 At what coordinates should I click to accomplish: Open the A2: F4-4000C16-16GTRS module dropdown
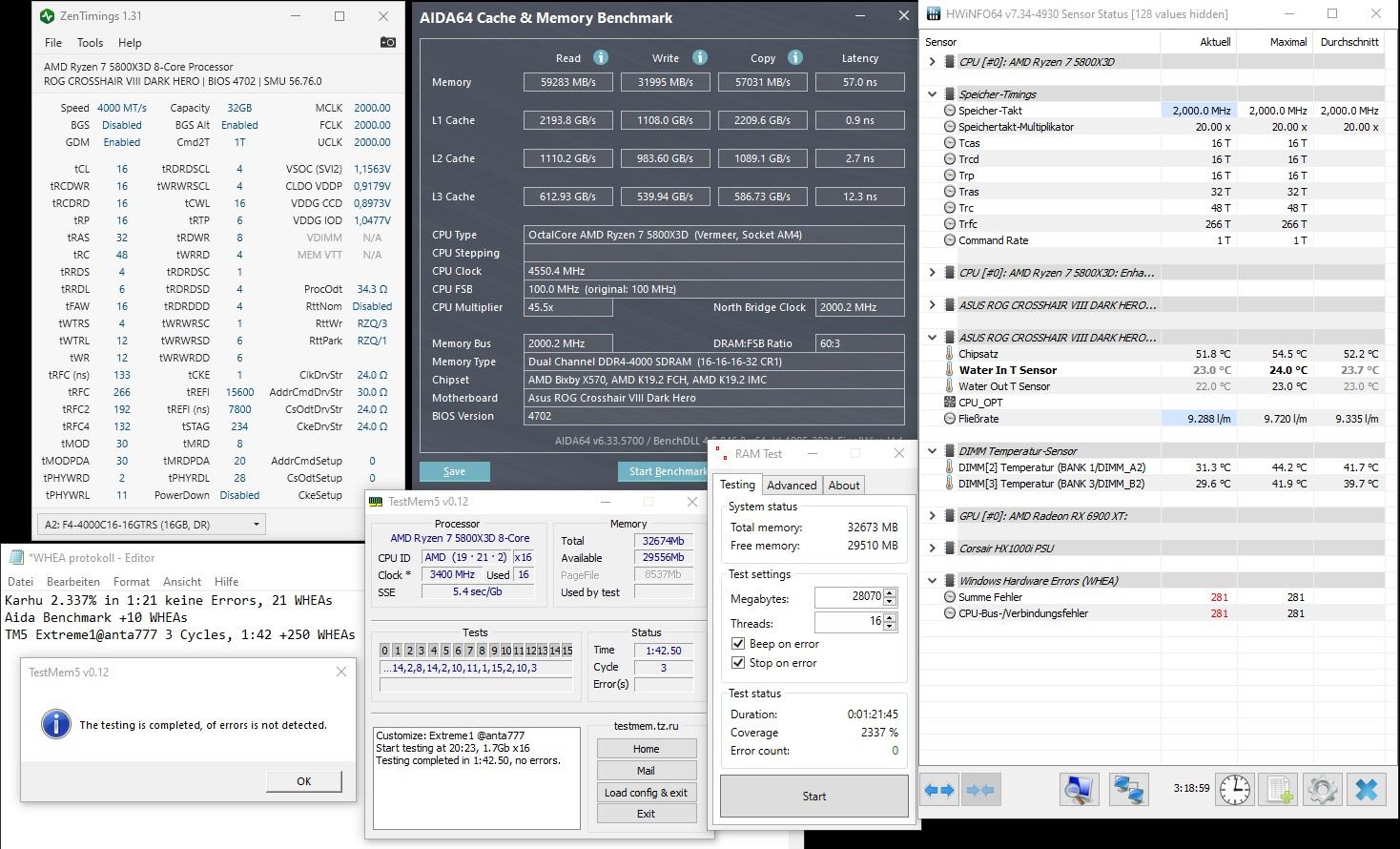(x=152, y=524)
